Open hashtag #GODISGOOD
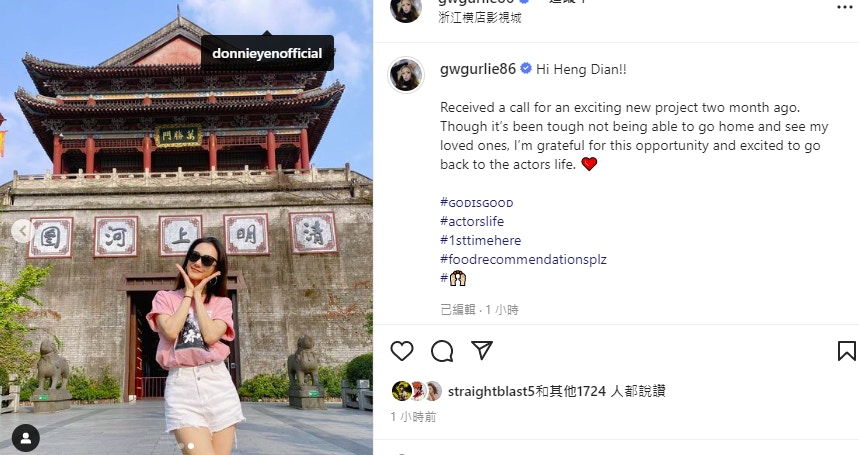859x455 pixels. [477, 203]
